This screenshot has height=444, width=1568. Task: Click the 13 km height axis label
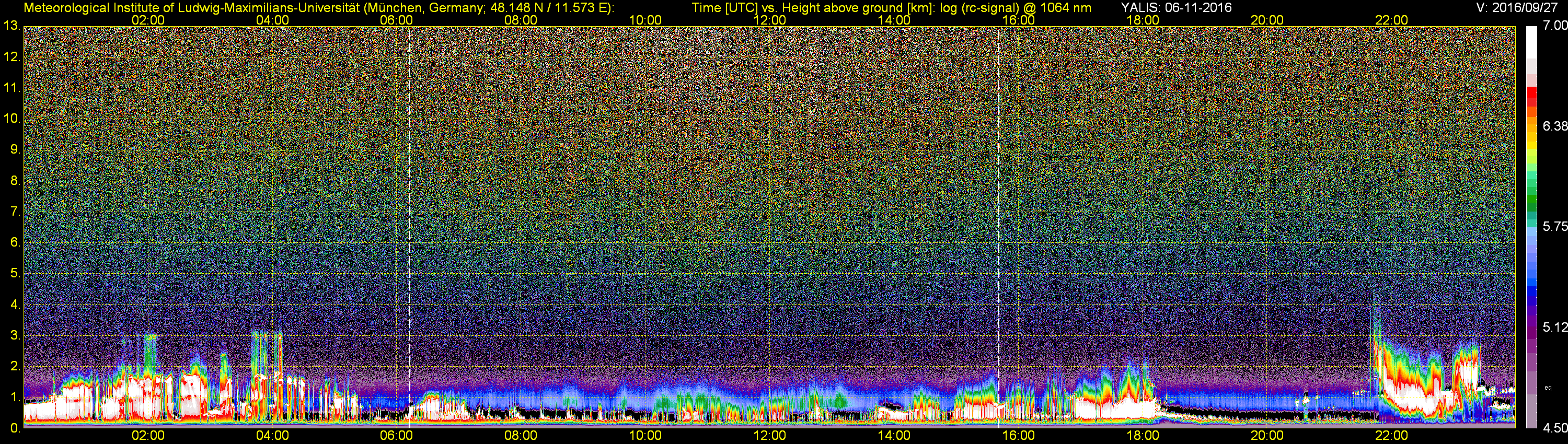click(x=11, y=26)
